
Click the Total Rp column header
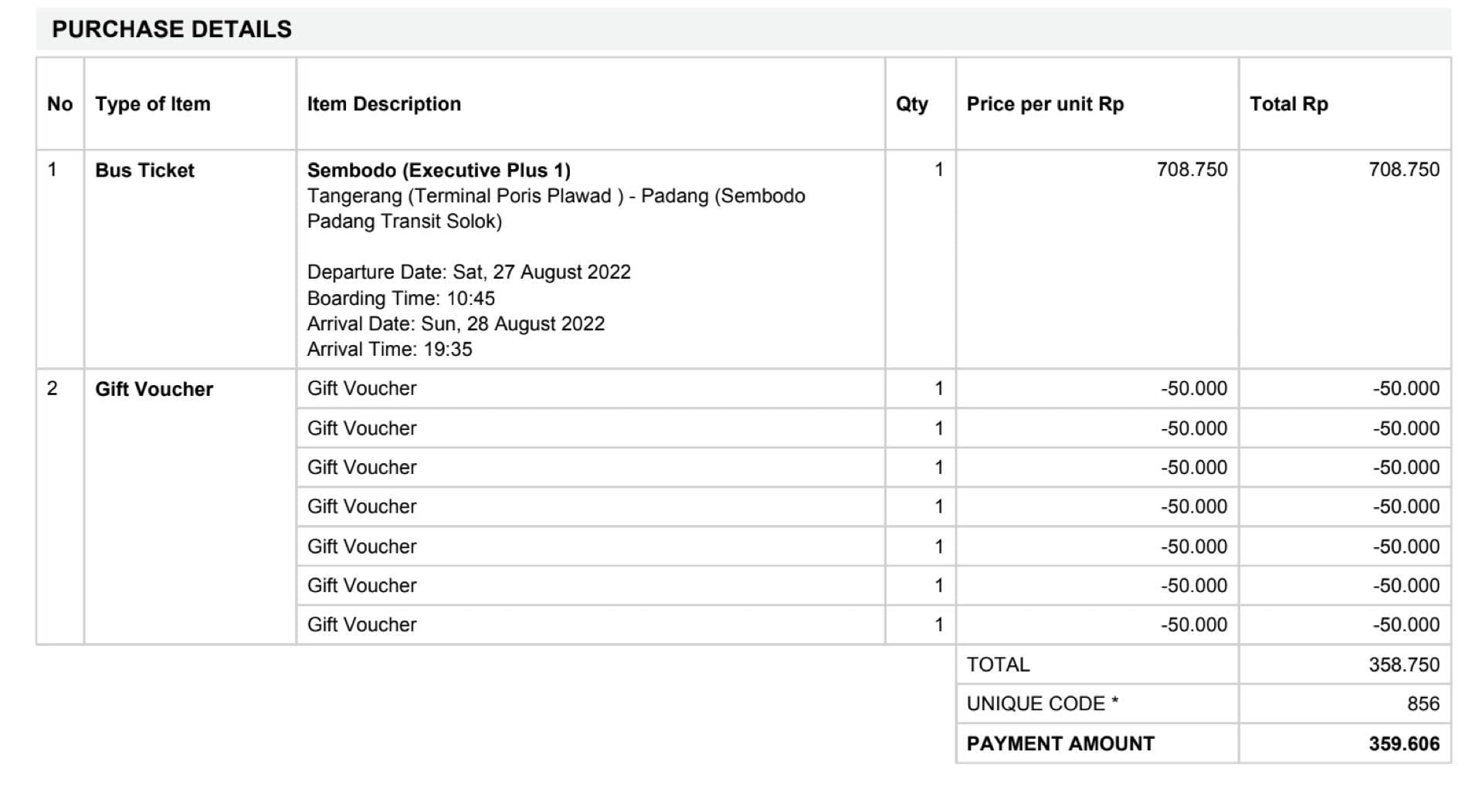(1288, 104)
